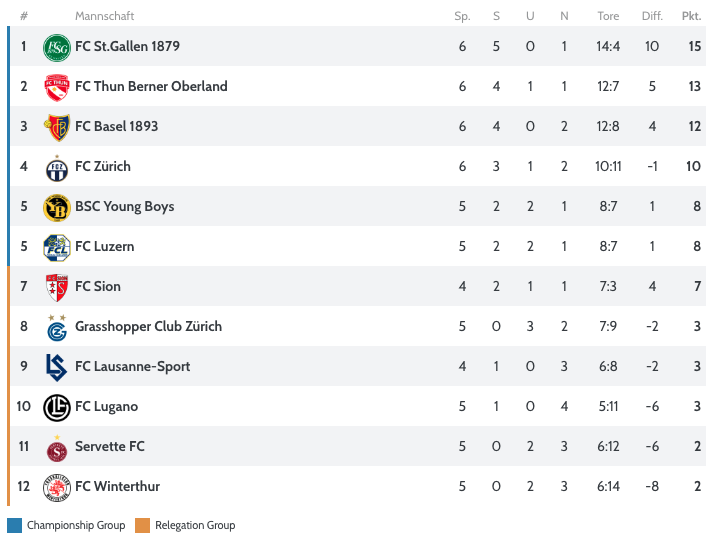
Task: Click the FC Sion shield logo
Action: point(57,288)
